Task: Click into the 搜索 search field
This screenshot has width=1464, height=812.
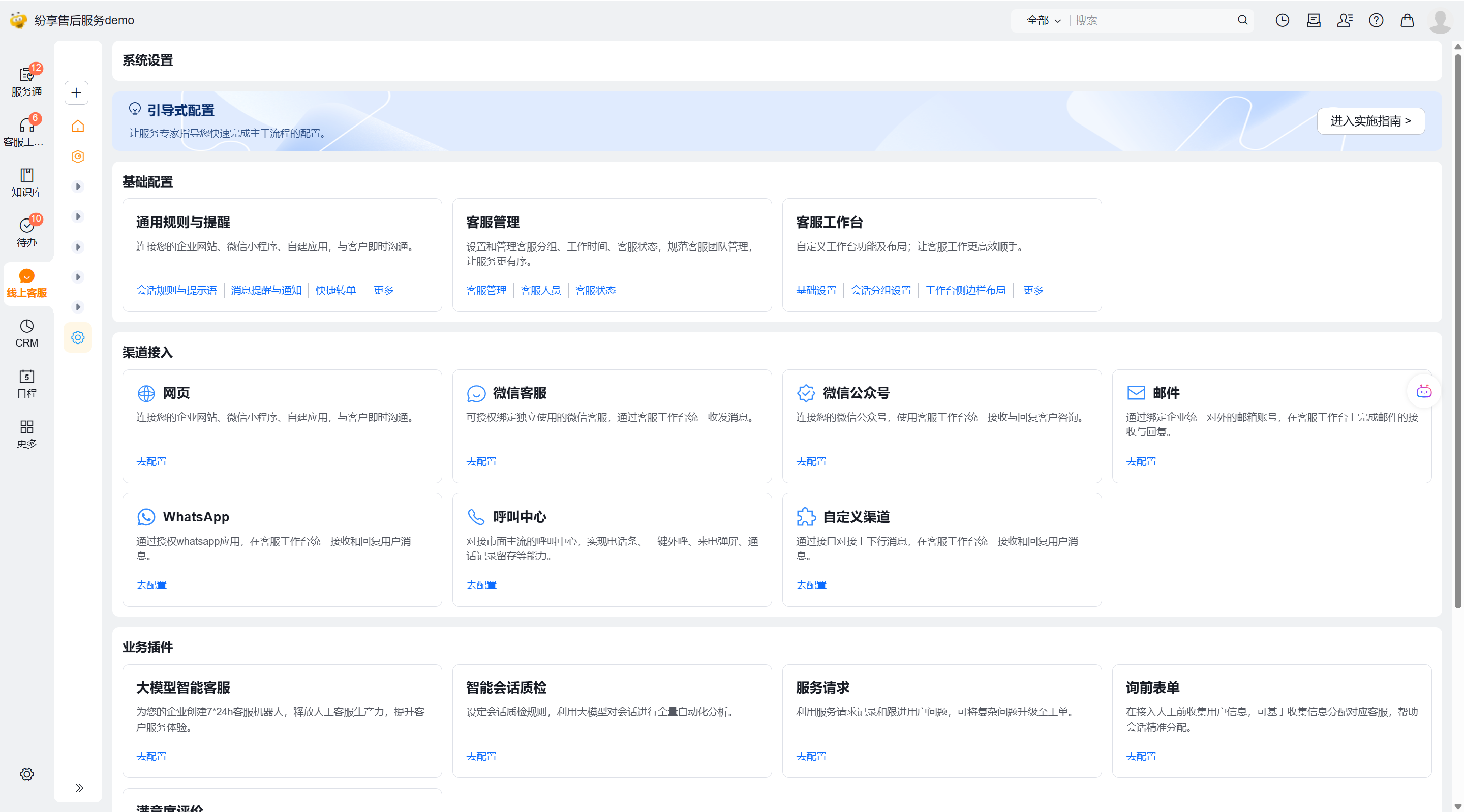Action: pyautogui.click(x=1154, y=20)
